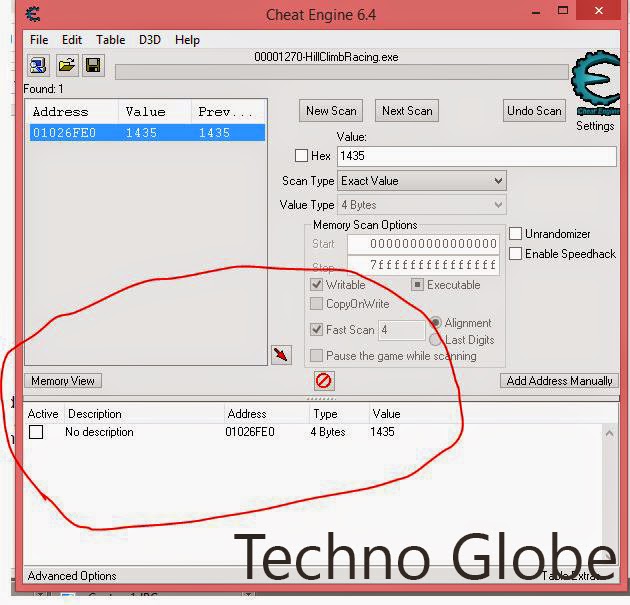
Task: Click the Fast Scan alignment value field
Action: [x=401, y=330]
